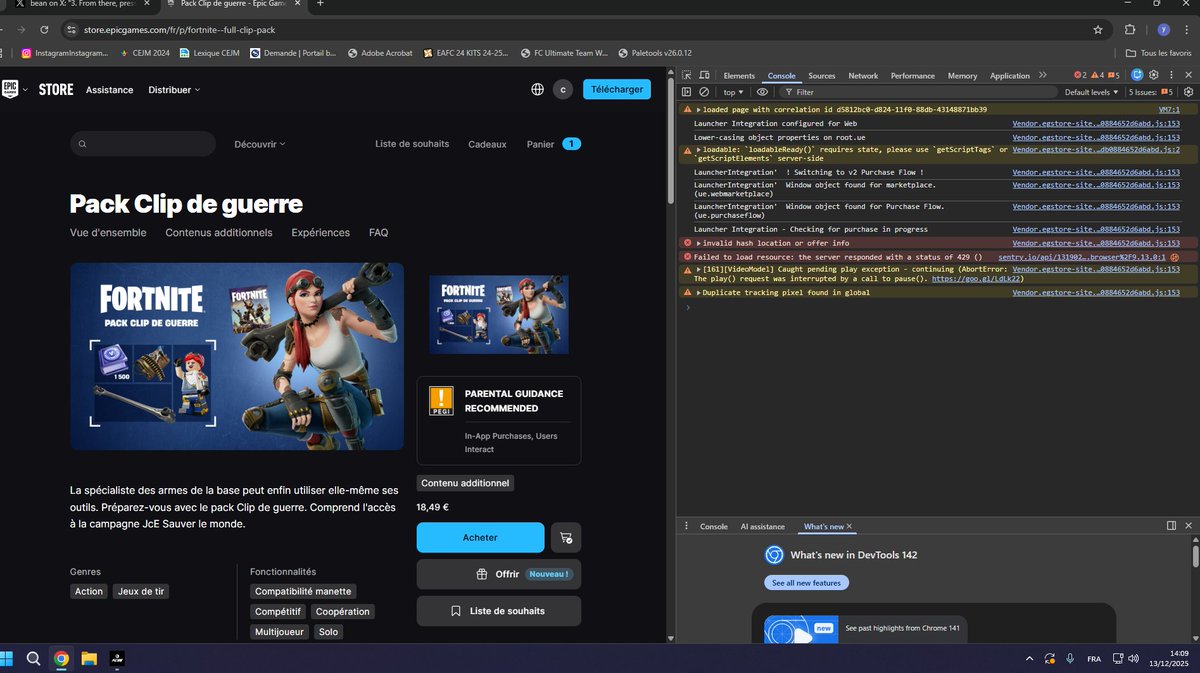Image resolution: width=1200 pixels, height=673 pixels.
Task: Switch to the Elements tab
Action: pyautogui.click(x=739, y=76)
